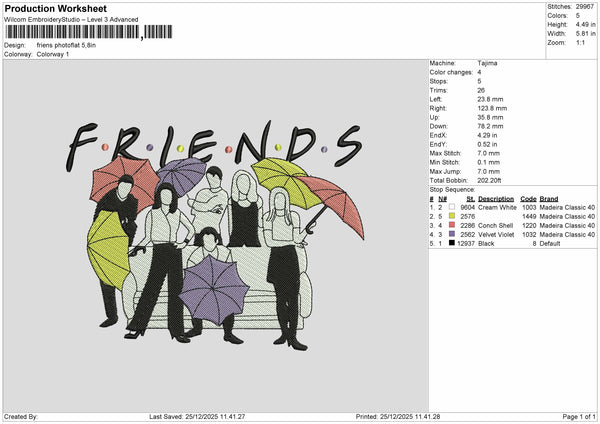Select the Black thread color swatch
The image size is (600, 424).
pos(452,243)
